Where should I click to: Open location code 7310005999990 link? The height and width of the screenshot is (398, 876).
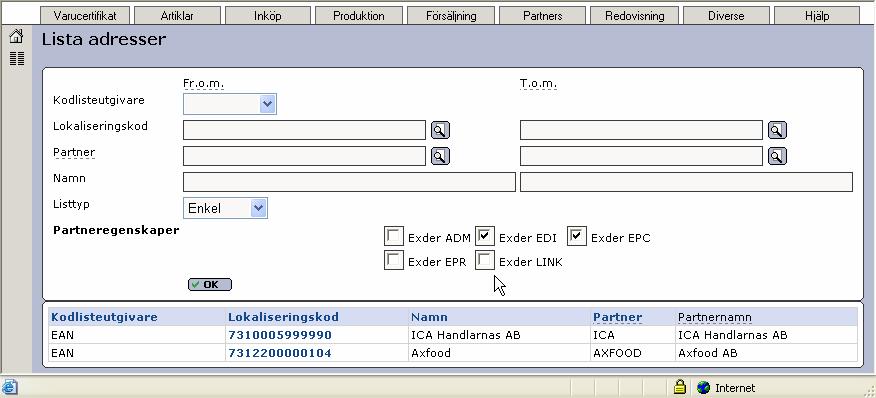280,335
